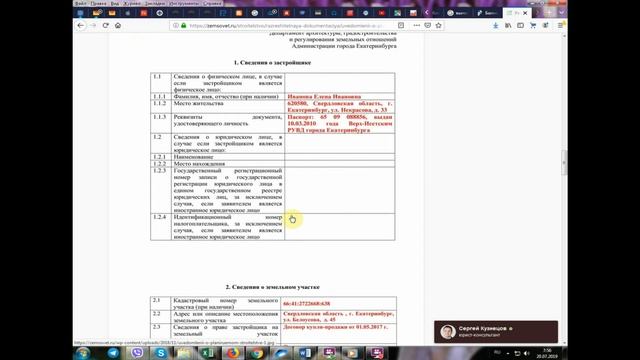The image size is (640, 360).
Task: Open Skype from the taskbar
Action: pos(161,353)
